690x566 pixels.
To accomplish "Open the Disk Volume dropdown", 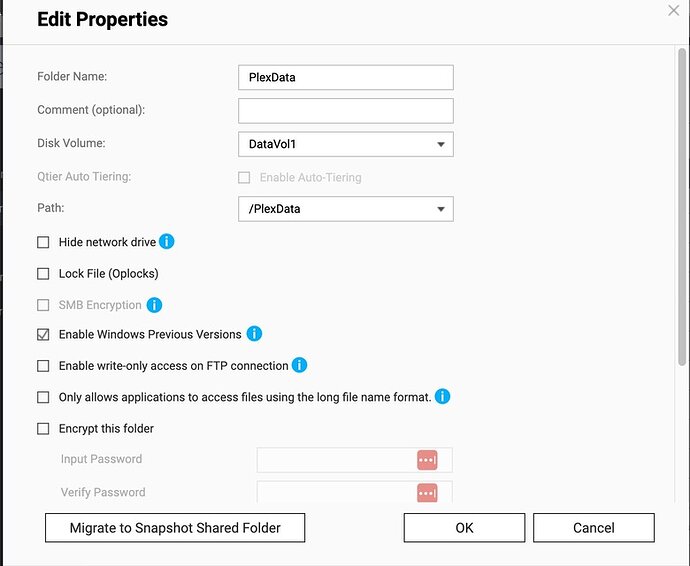I will (x=345, y=144).
